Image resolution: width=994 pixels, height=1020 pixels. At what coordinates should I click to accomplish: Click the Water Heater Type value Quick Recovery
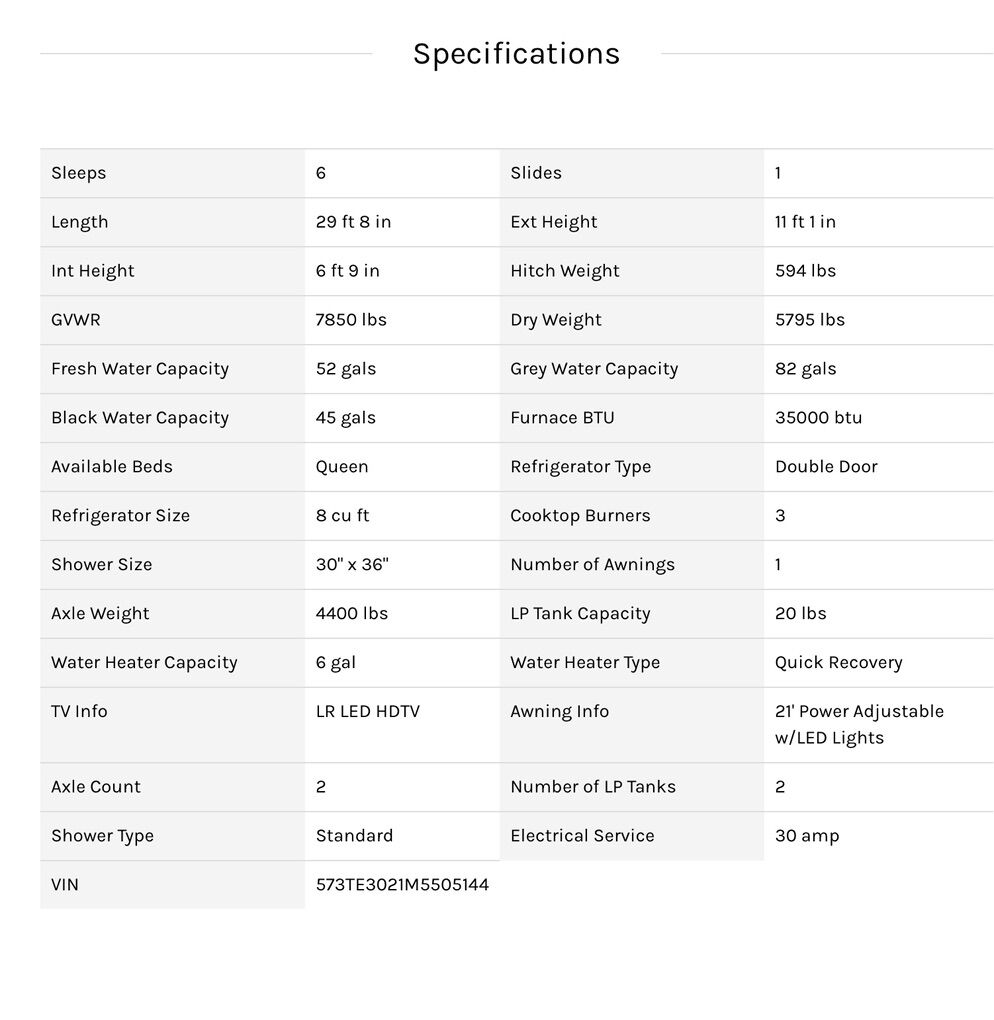click(x=838, y=663)
